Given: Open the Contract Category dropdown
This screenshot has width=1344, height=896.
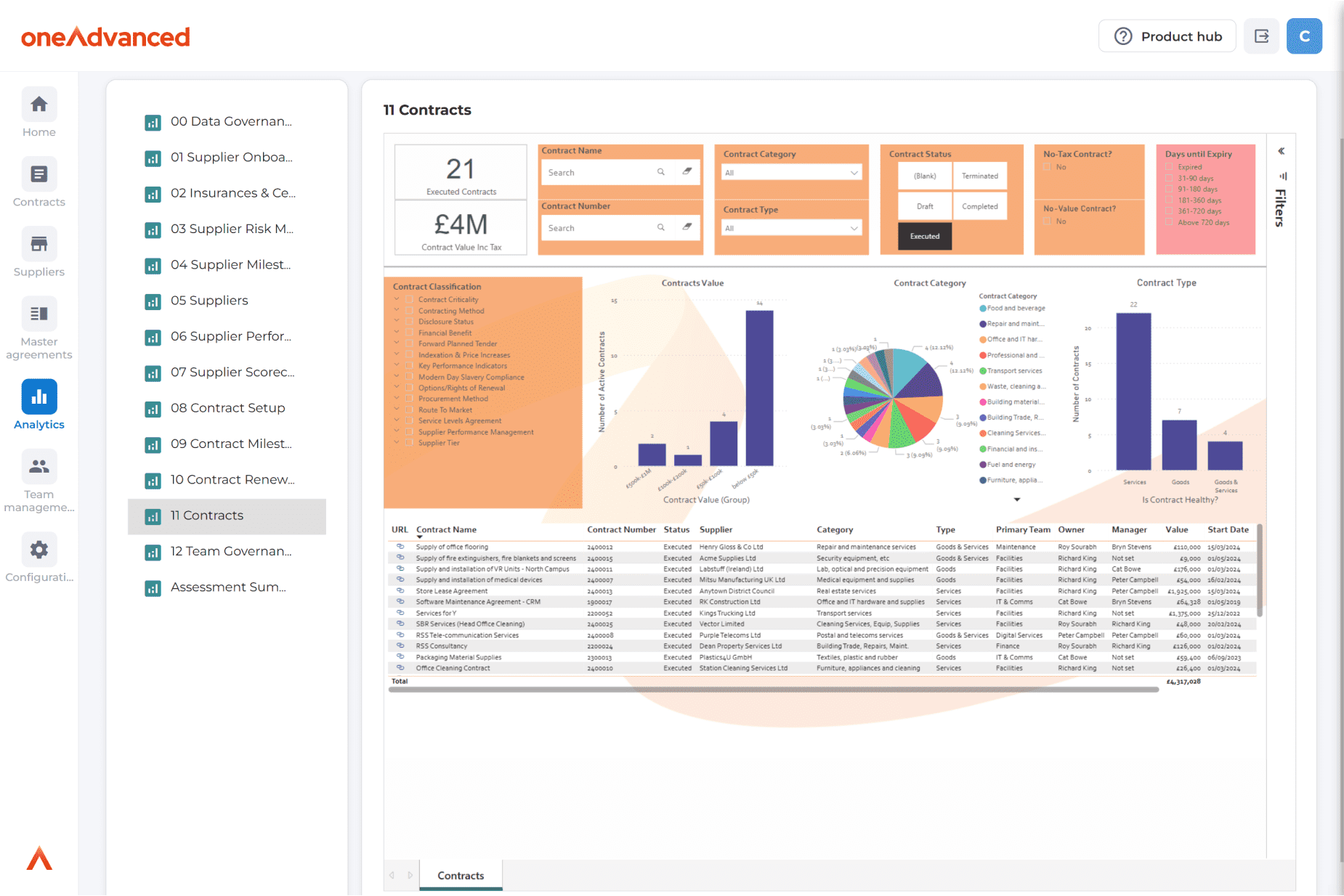Looking at the screenshot, I should (x=791, y=173).
